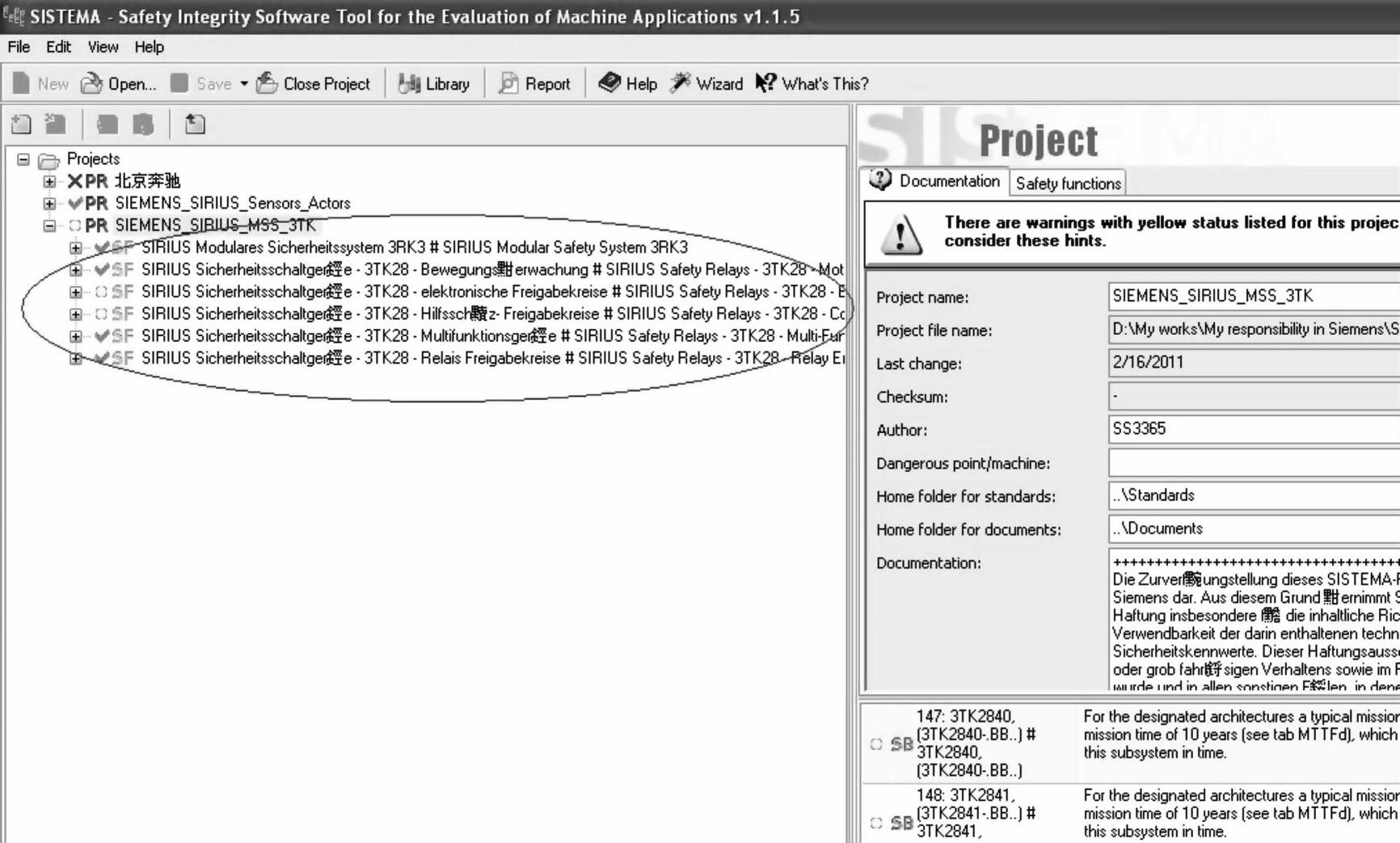Open the Edit menu
The image size is (1400, 843).
pyautogui.click(x=58, y=47)
